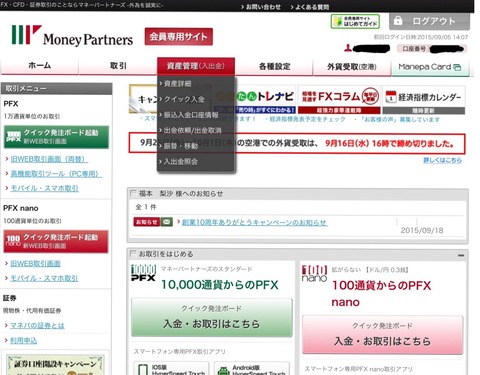
Task: Collapse the お取引をはじめる panel with minus icon
Action: (x=461, y=255)
